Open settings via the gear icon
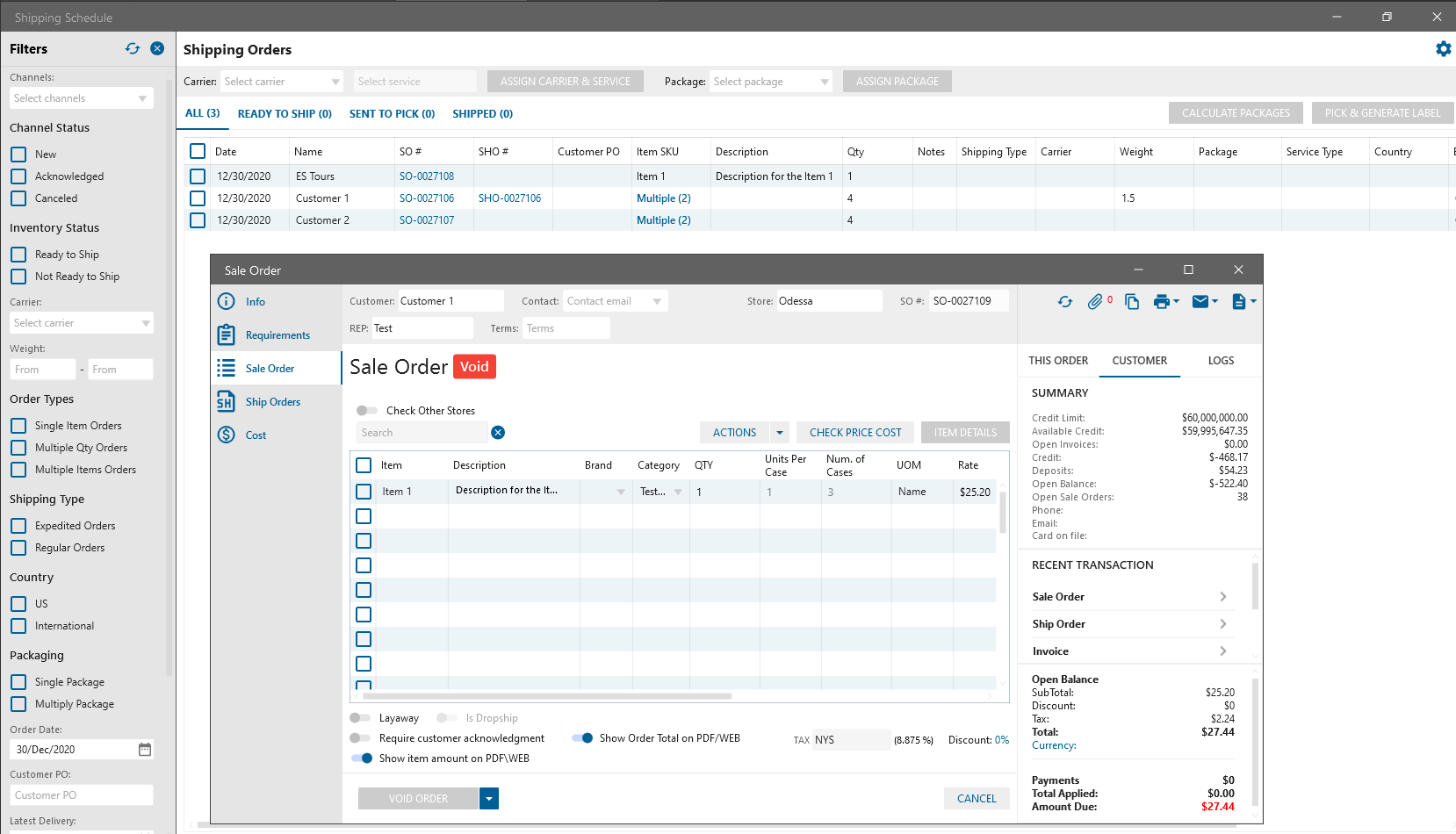Image resolution: width=1456 pixels, height=834 pixels. coord(1443,49)
